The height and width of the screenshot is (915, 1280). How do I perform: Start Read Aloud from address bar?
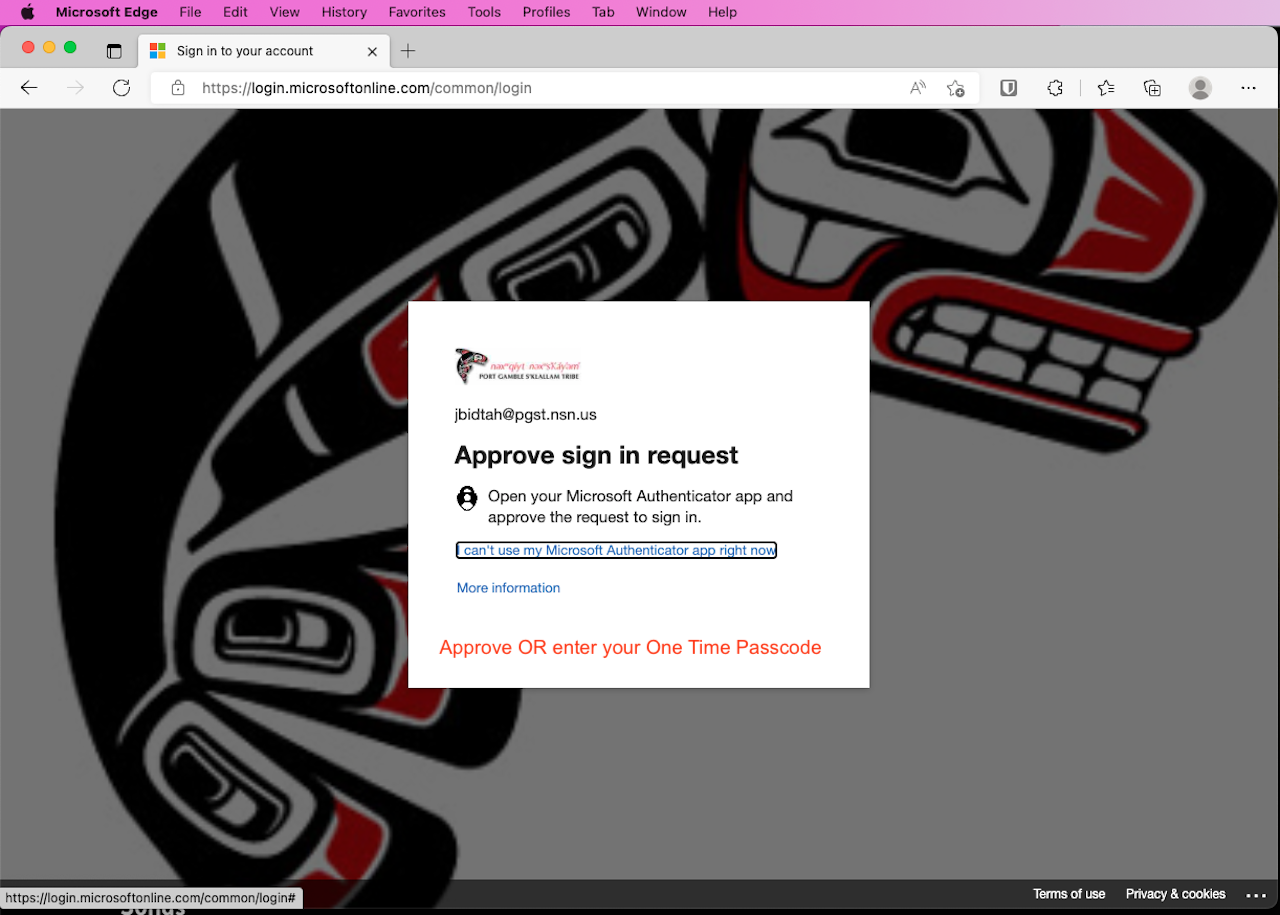(917, 88)
